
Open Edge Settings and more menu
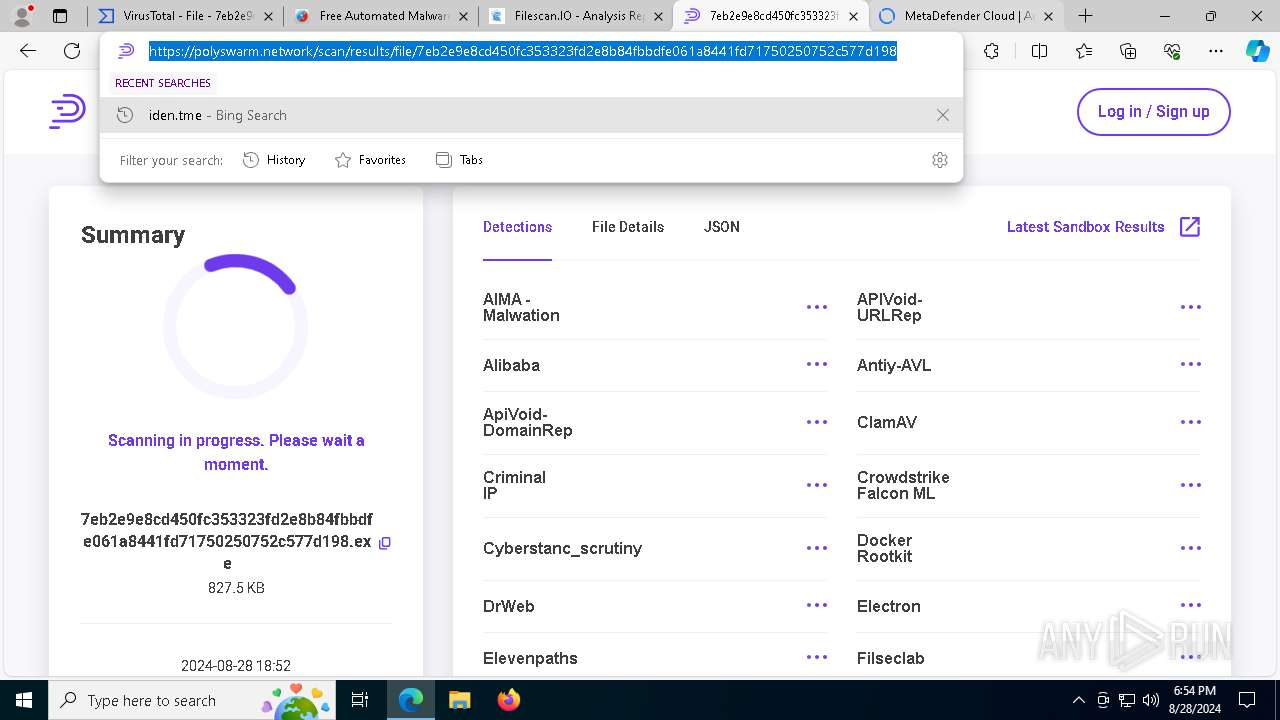(1216, 51)
